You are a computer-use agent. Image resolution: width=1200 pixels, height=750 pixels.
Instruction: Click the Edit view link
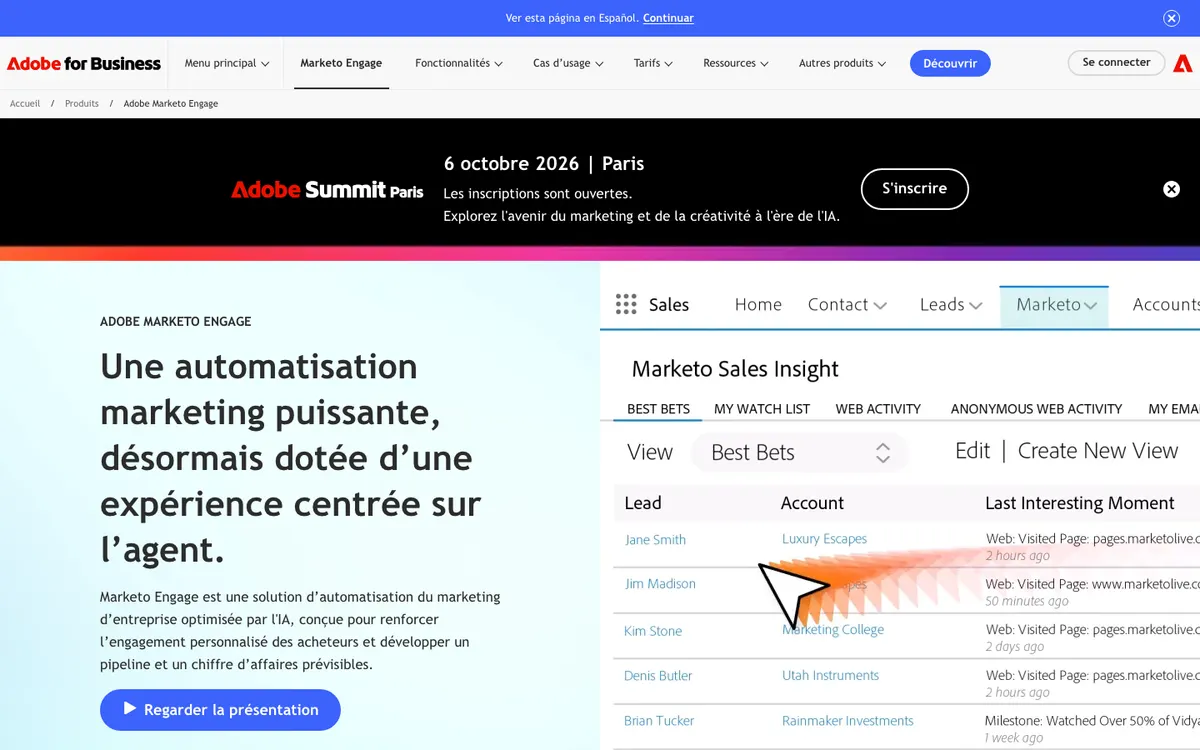[x=972, y=451]
